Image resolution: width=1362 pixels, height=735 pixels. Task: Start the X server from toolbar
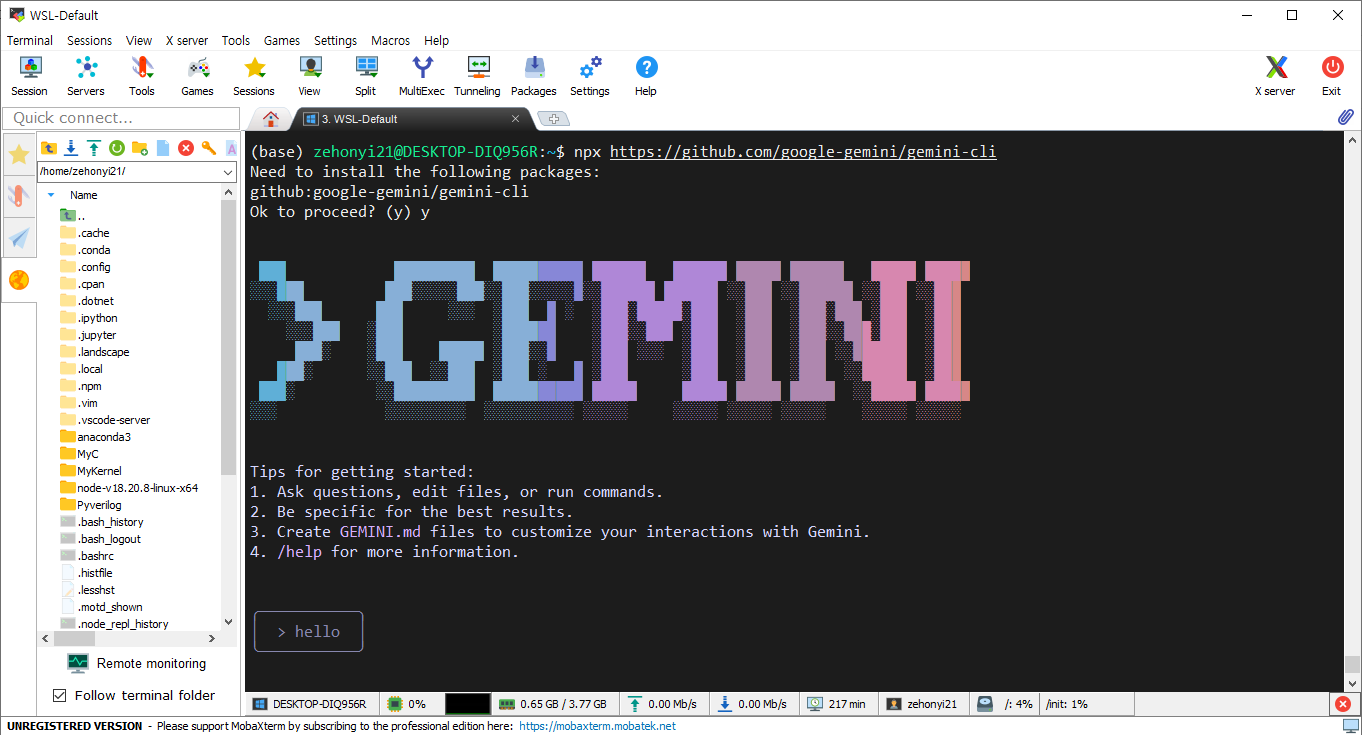pos(1275,76)
